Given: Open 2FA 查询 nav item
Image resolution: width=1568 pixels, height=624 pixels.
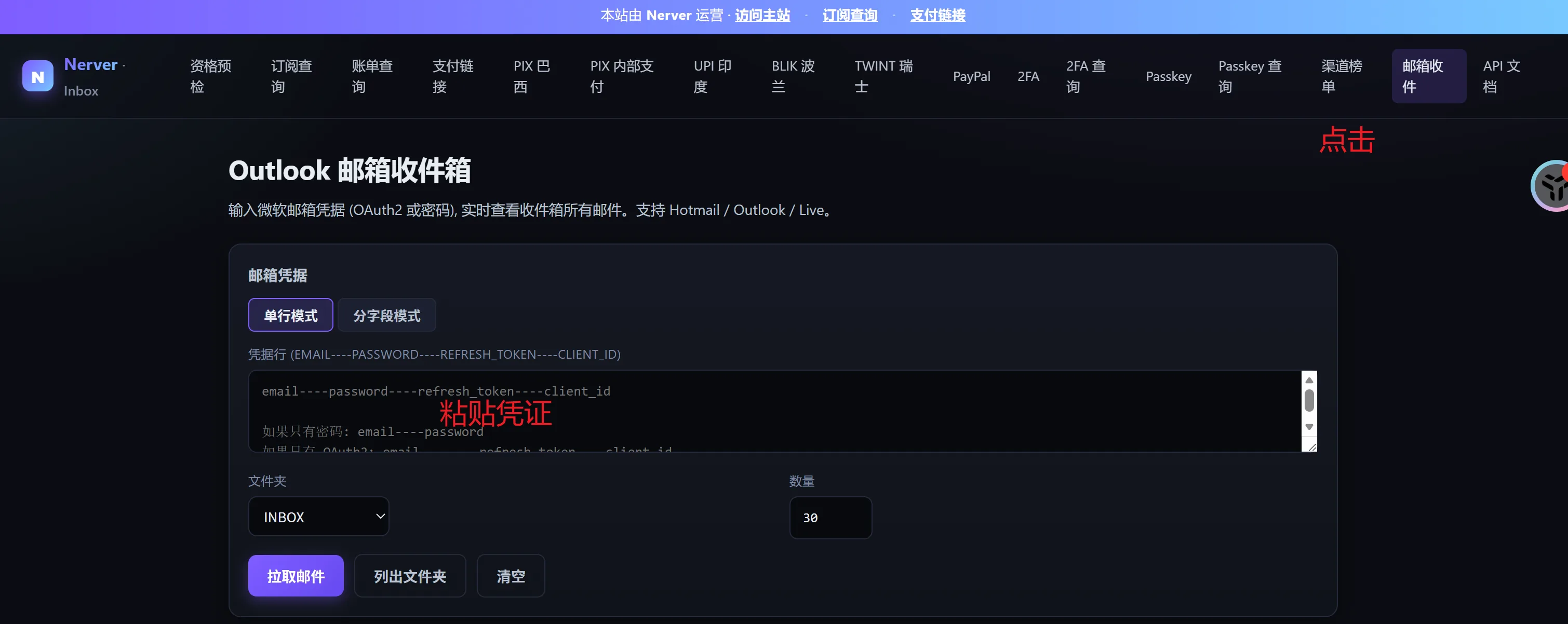Looking at the screenshot, I should click(1087, 77).
